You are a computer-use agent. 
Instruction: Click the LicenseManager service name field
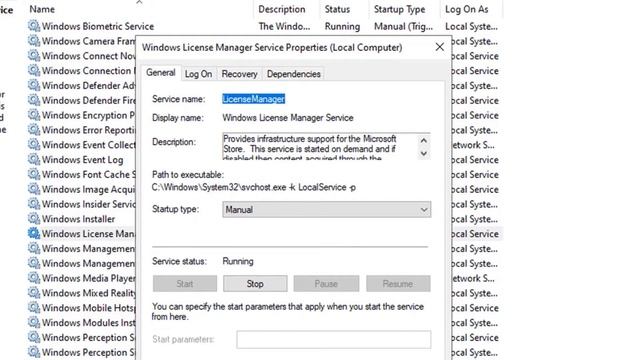(x=253, y=99)
